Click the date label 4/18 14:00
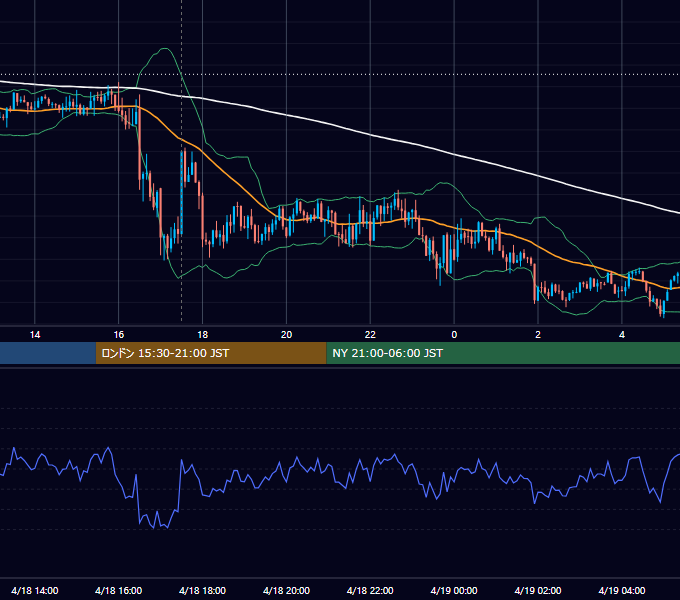The height and width of the screenshot is (600, 680). point(35,590)
